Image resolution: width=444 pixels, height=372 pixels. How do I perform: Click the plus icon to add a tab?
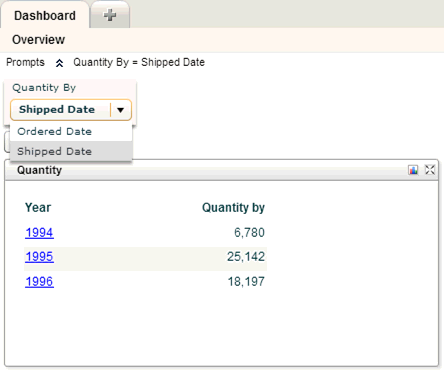[x=110, y=15]
